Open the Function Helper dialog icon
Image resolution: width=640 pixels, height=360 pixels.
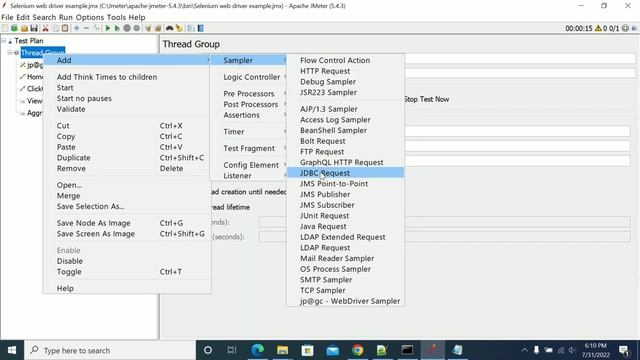click(191, 28)
